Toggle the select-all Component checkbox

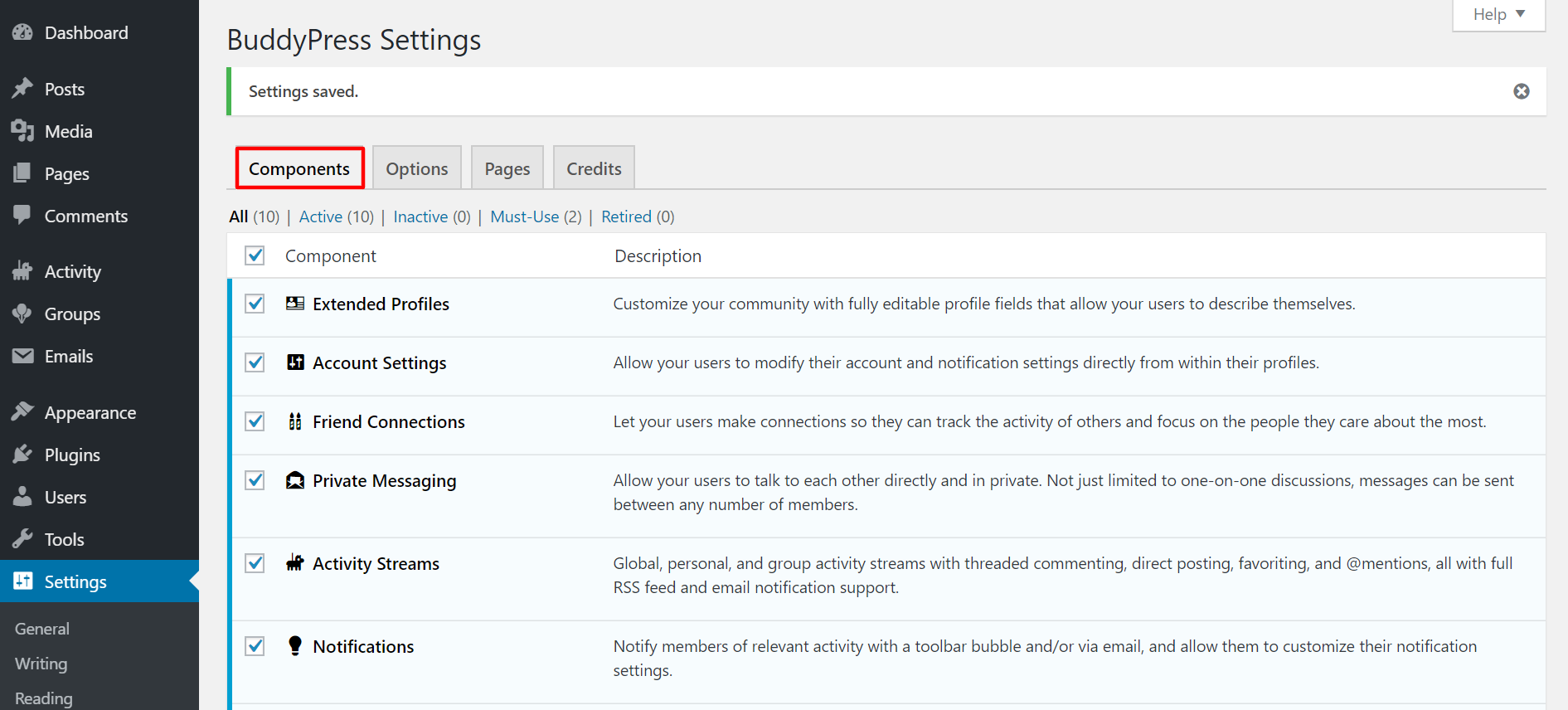255,255
